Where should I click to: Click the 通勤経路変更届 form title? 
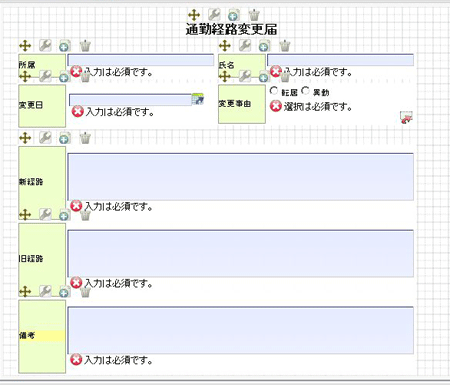(231, 29)
